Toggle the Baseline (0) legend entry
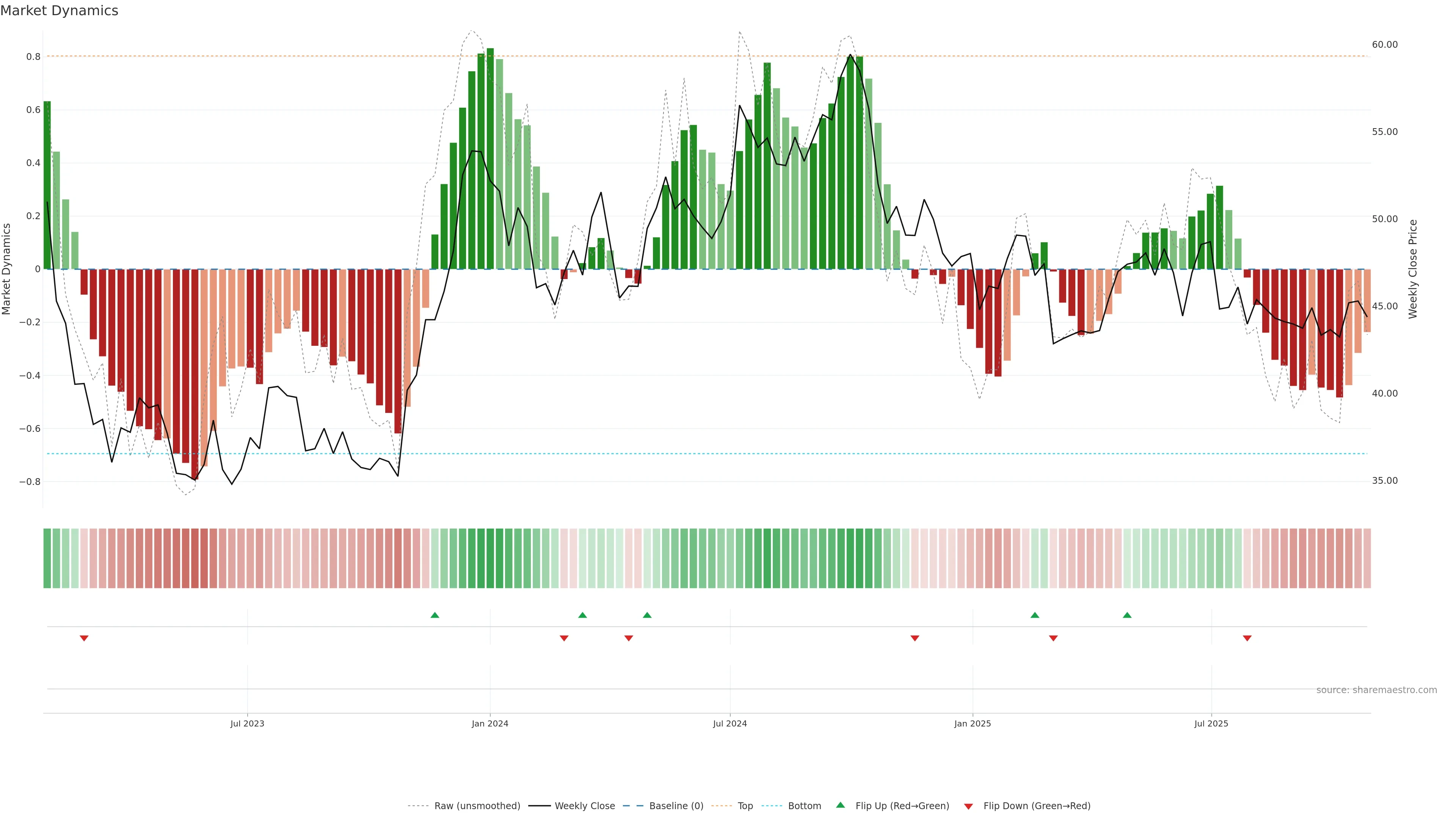This screenshot has height=819, width=1456. 676,806
